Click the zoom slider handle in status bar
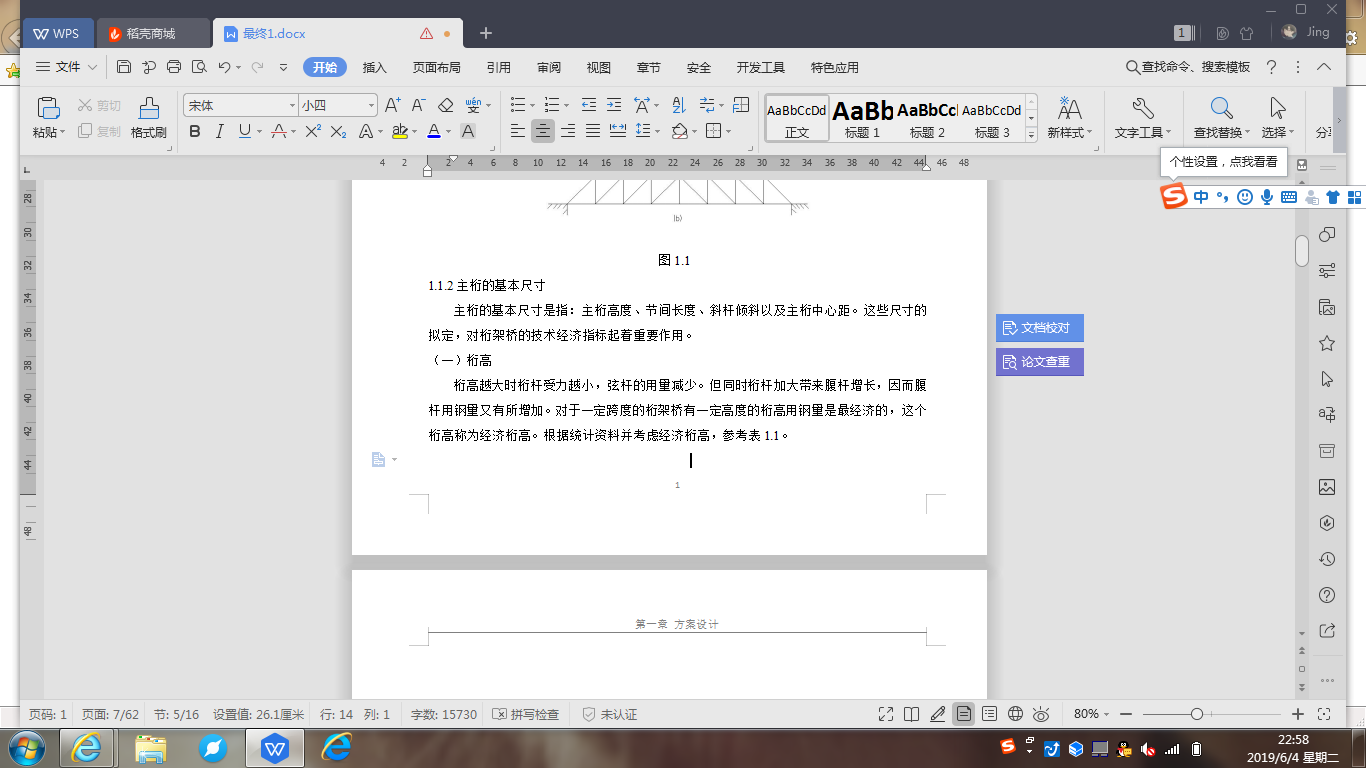This screenshot has height=768, width=1366. (1197, 714)
